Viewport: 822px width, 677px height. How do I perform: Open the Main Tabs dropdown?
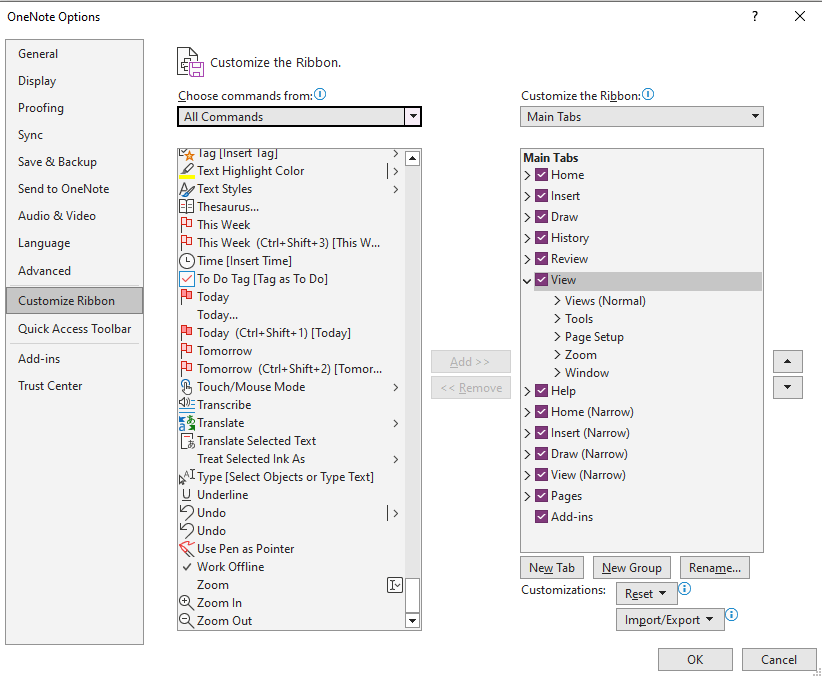[x=753, y=116]
